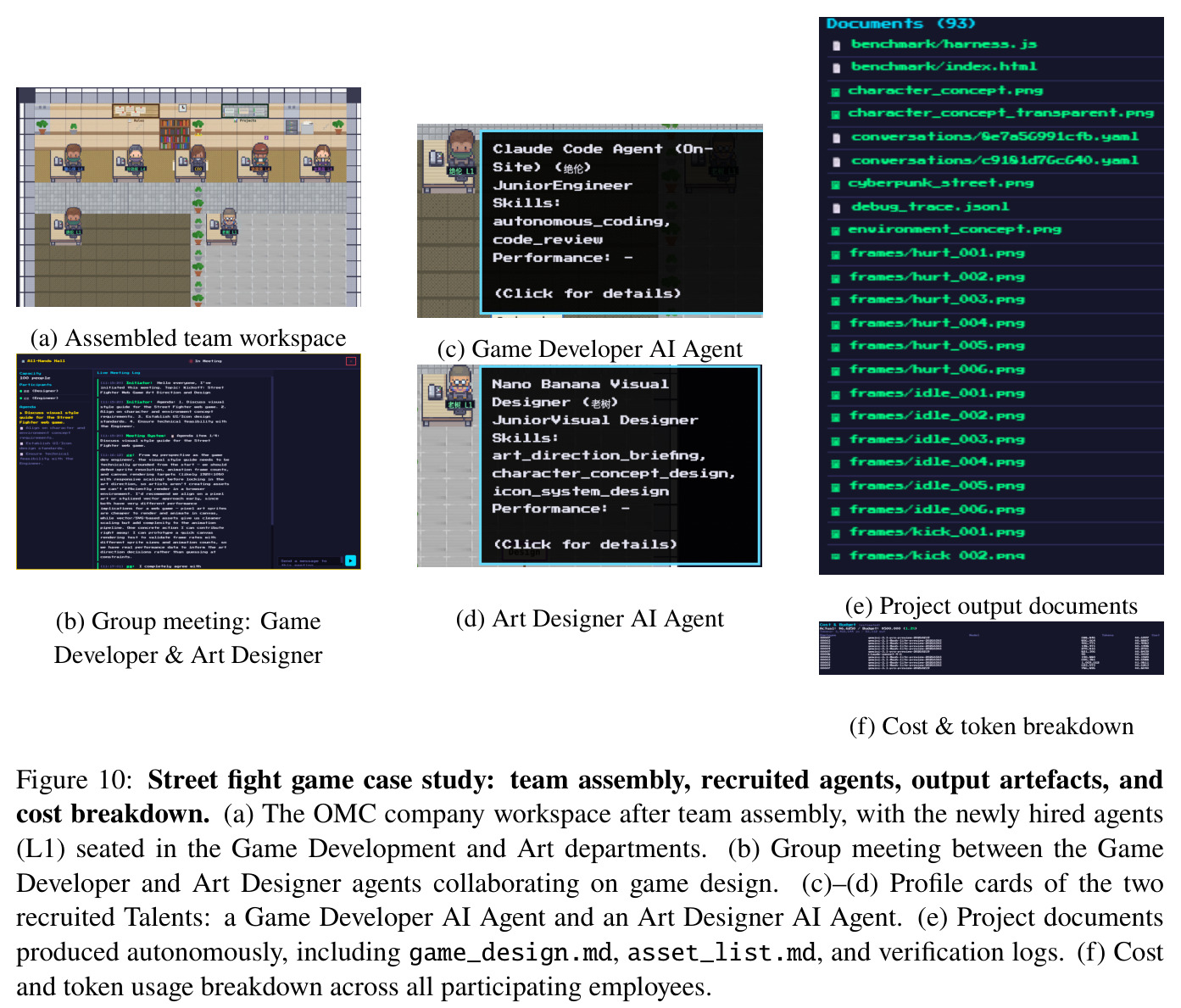This screenshot has height=1008, width=1181.
Task: Click 'Click for details' on the Nano Banana card
Action: coord(586,545)
